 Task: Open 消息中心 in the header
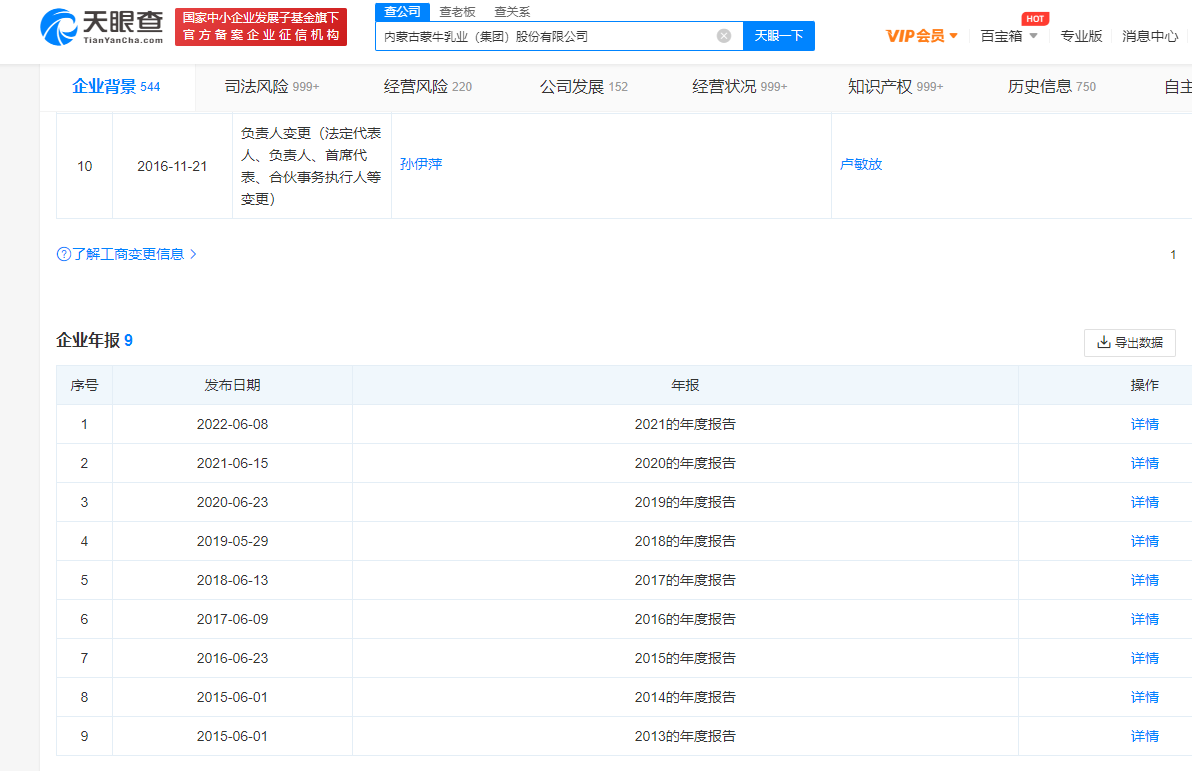click(1150, 36)
